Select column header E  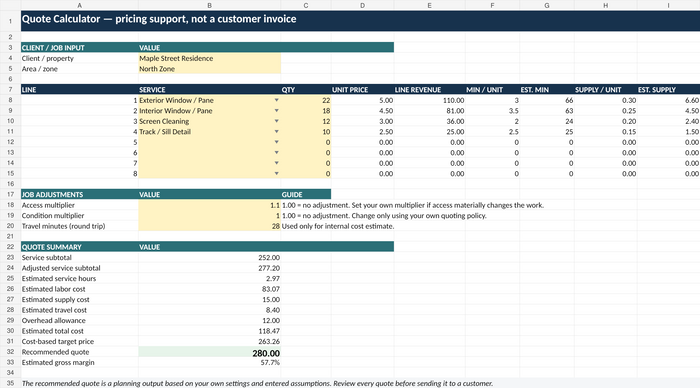(x=429, y=5)
